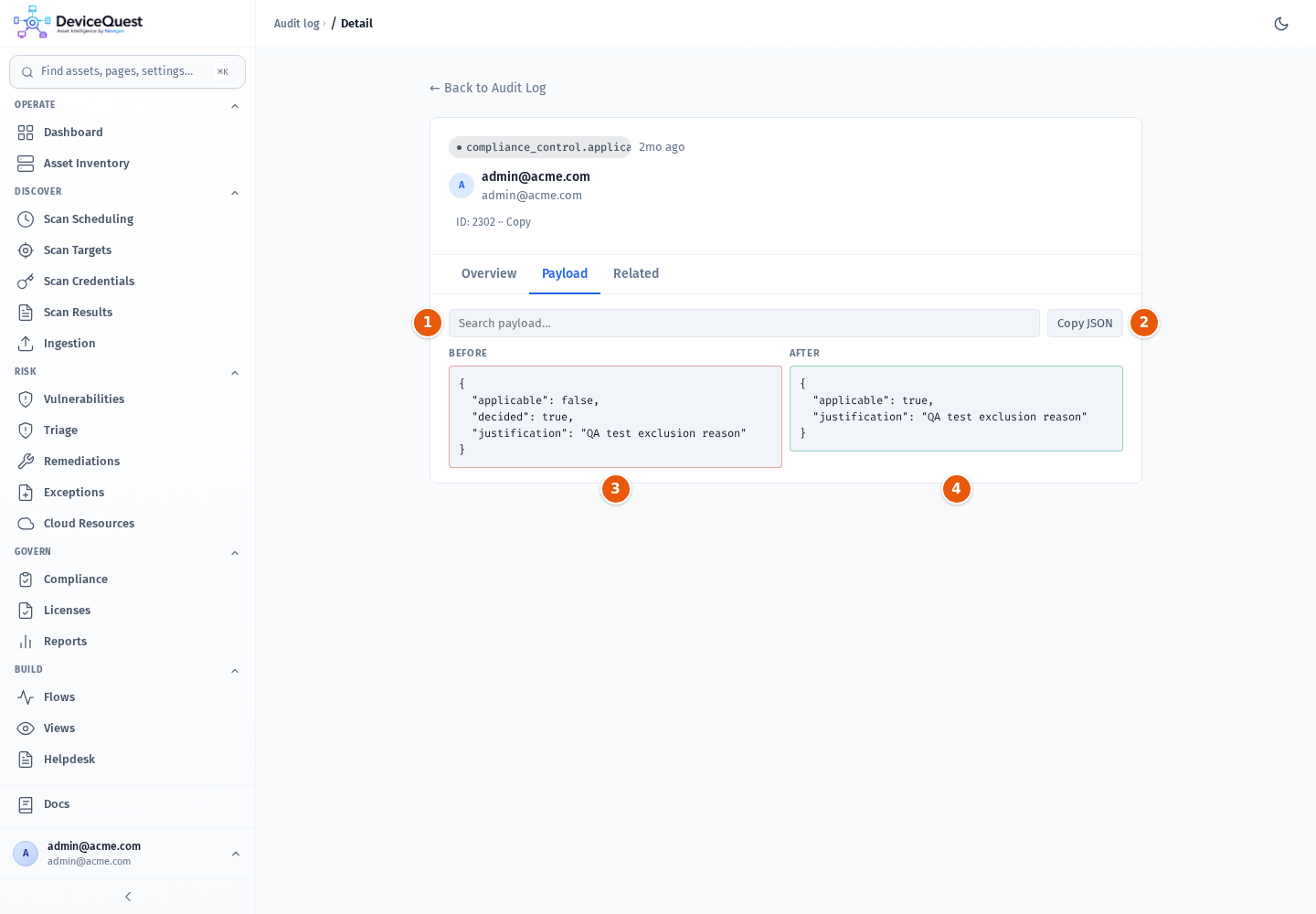Collapse the GOVERN section
This screenshot has height=914, width=1316.
pos(235,553)
